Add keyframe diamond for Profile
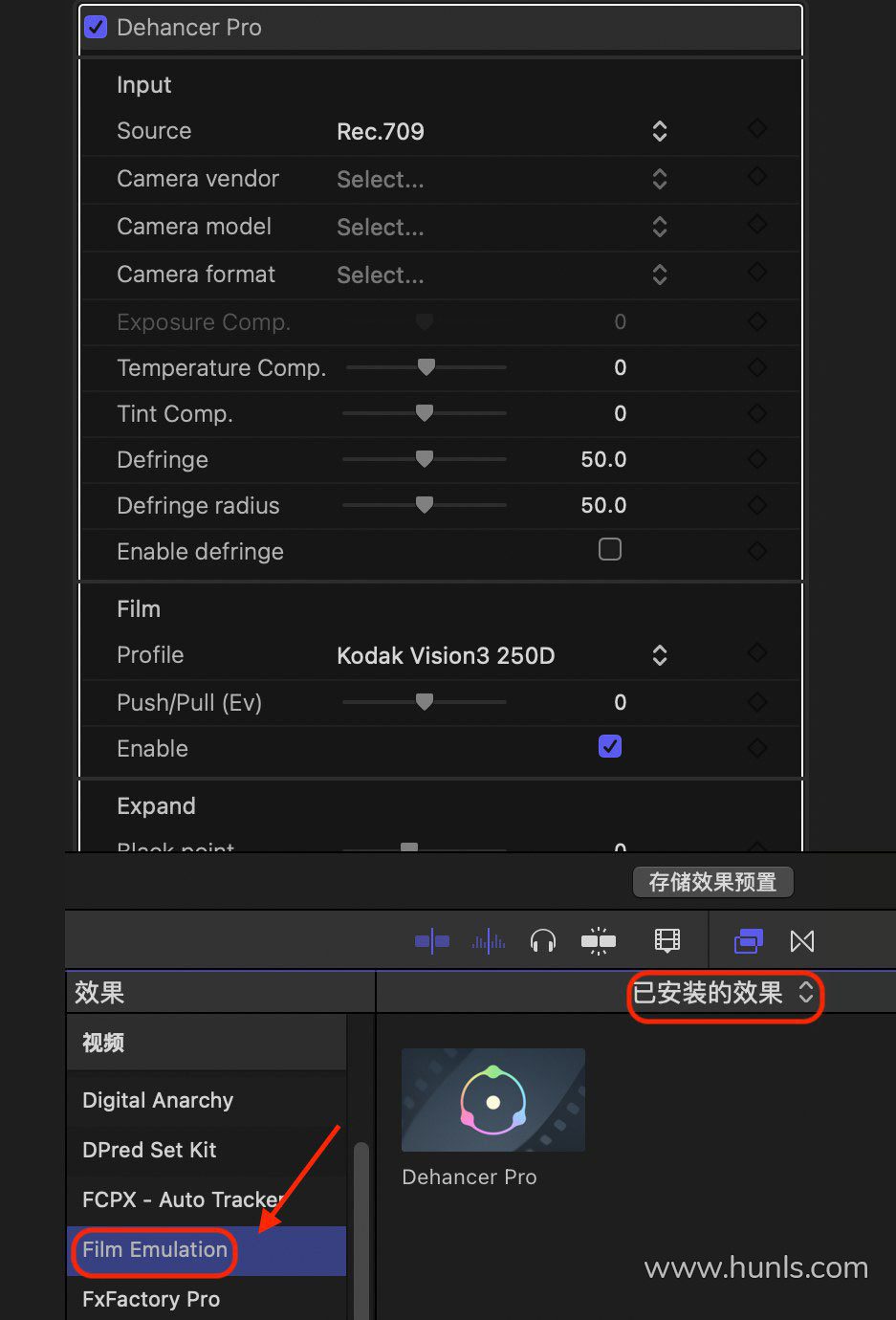The height and width of the screenshot is (1320, 896). tap(757, 652)
